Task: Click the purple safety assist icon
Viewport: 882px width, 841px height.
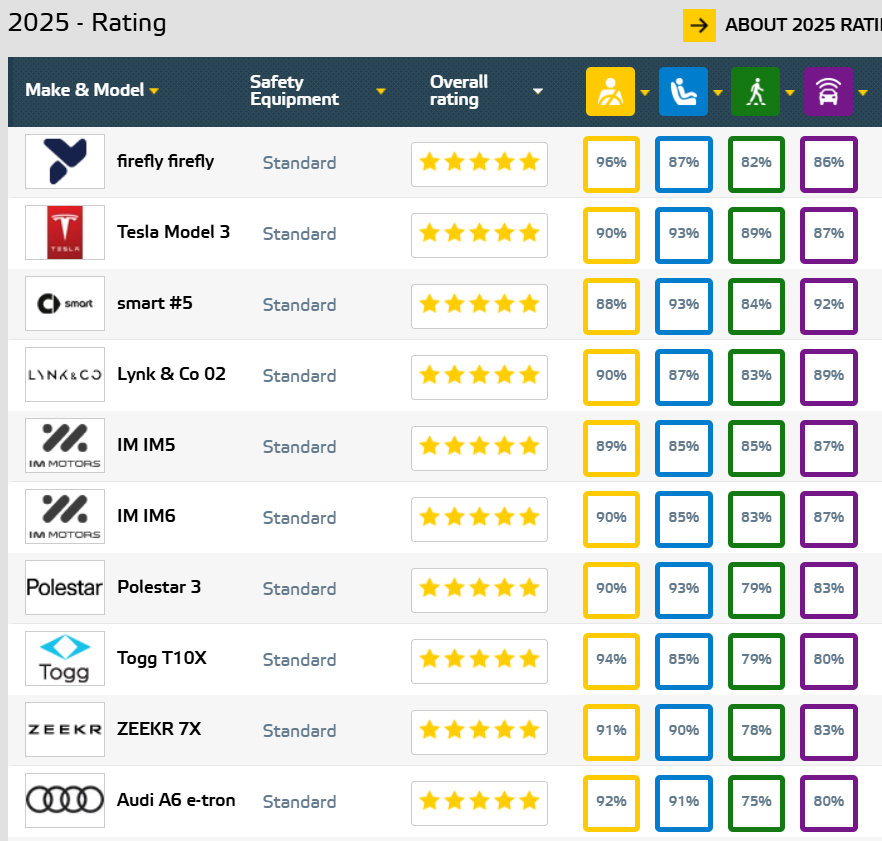Action: click(x=828, y=91)
